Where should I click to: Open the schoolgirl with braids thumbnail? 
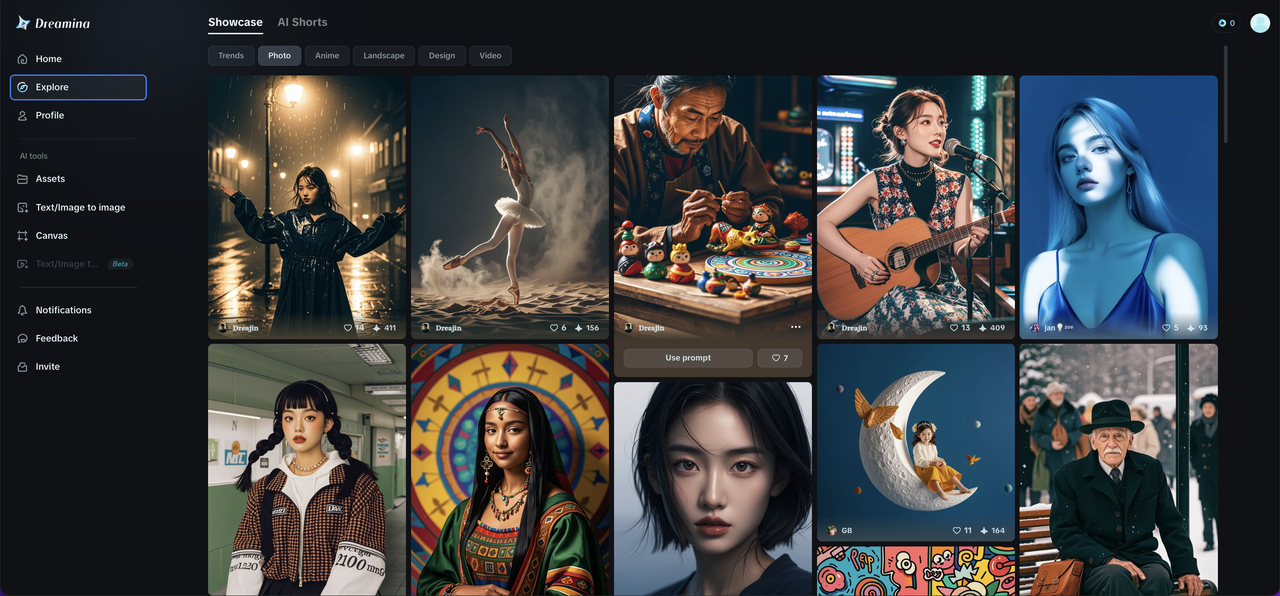tap(307, 470)
